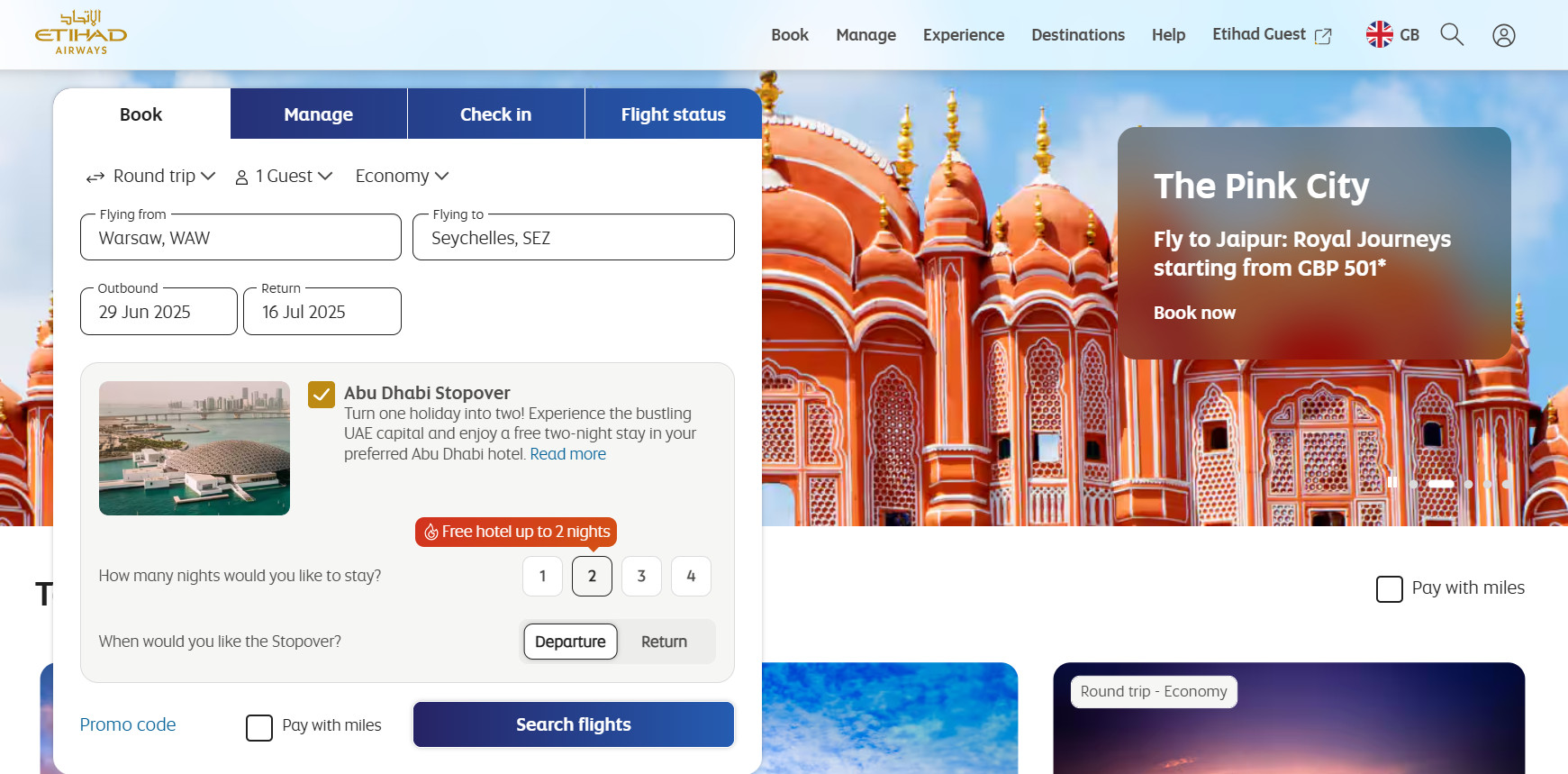Click the UK flag region icon
Screen dimensions: 1568x774
(1379, 34)
